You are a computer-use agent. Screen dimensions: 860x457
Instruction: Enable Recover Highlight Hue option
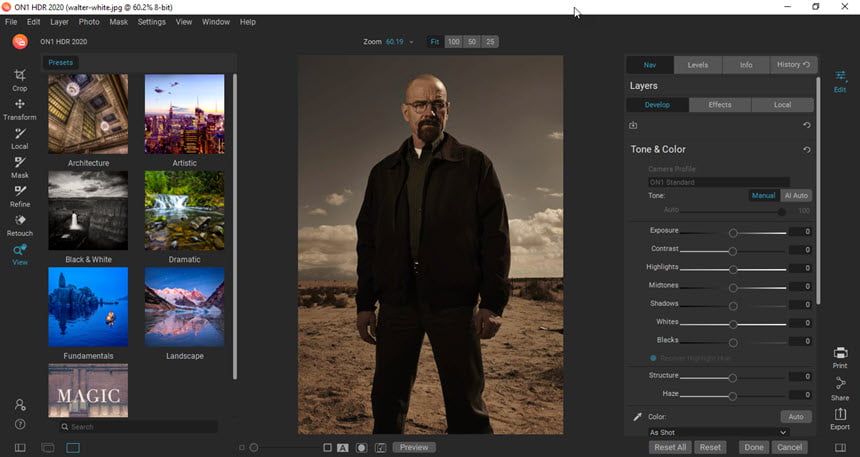[653, 358]
